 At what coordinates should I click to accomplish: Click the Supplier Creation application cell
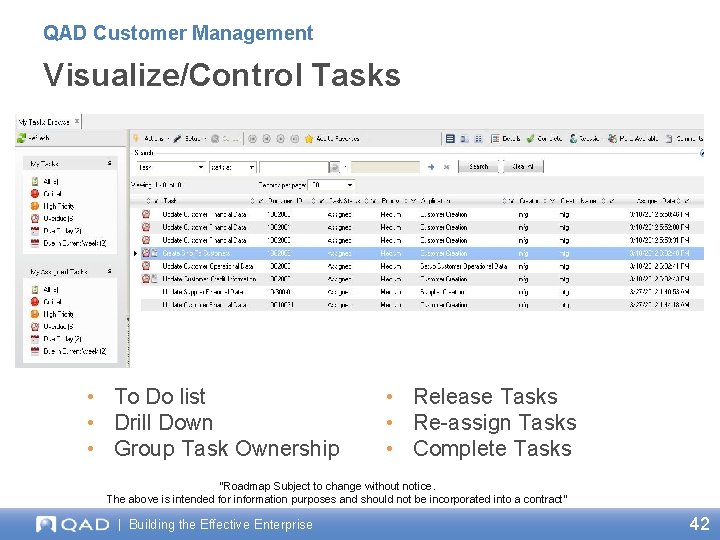[442, 292]
